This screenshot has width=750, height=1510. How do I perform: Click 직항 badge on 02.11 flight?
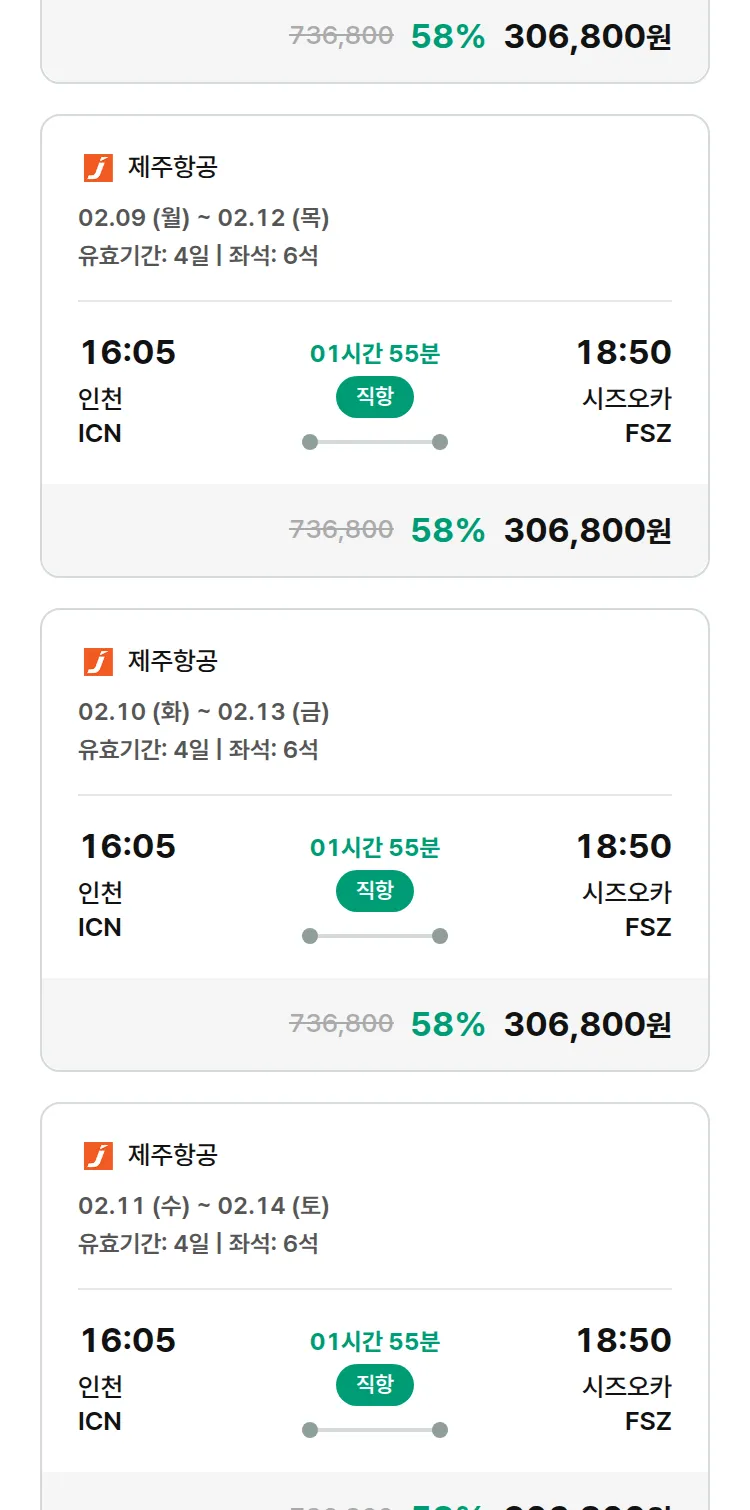click(x=375, y=1385)
